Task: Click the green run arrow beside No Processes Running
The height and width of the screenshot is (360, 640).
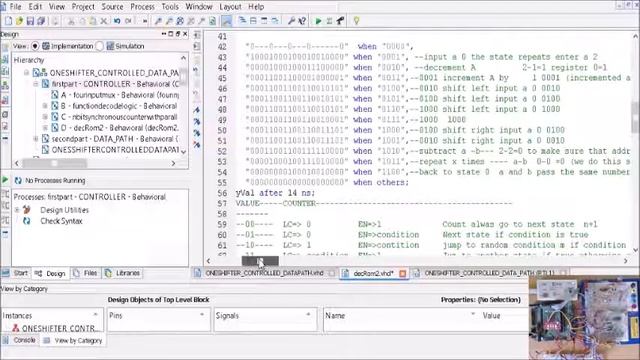Action: point(5,180)
